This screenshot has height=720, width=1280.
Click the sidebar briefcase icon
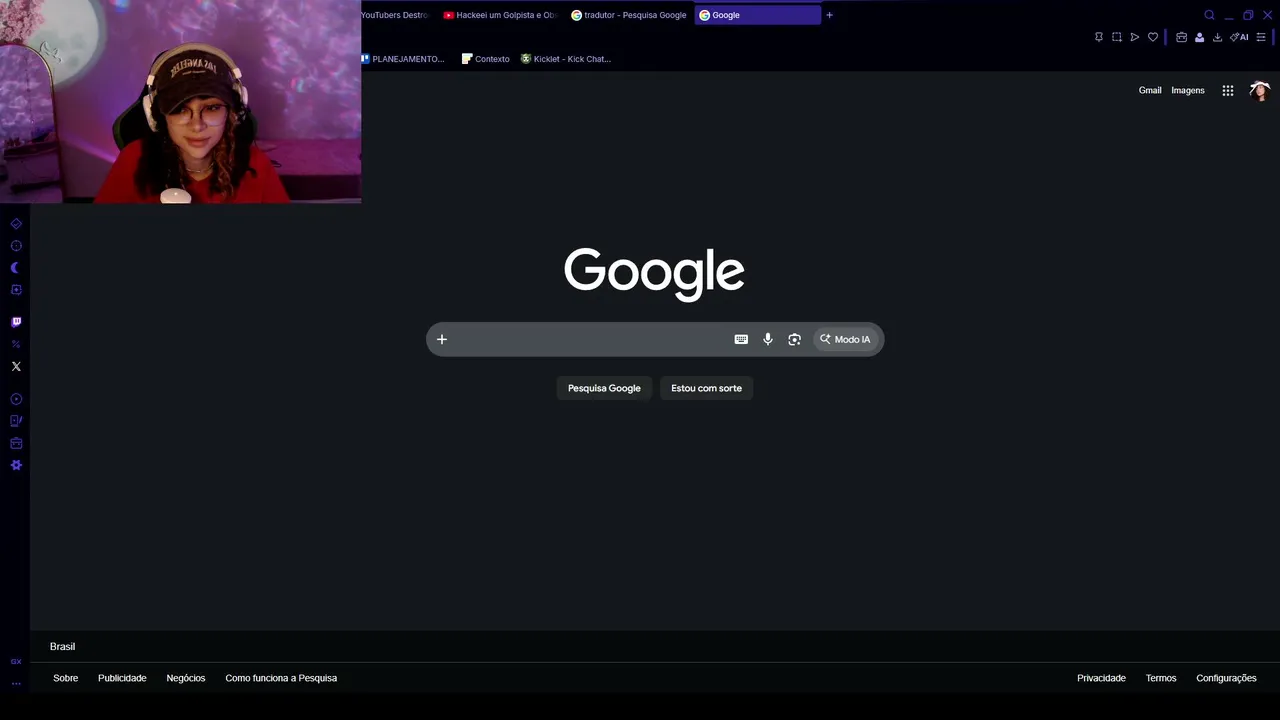[x=16, y=443]
